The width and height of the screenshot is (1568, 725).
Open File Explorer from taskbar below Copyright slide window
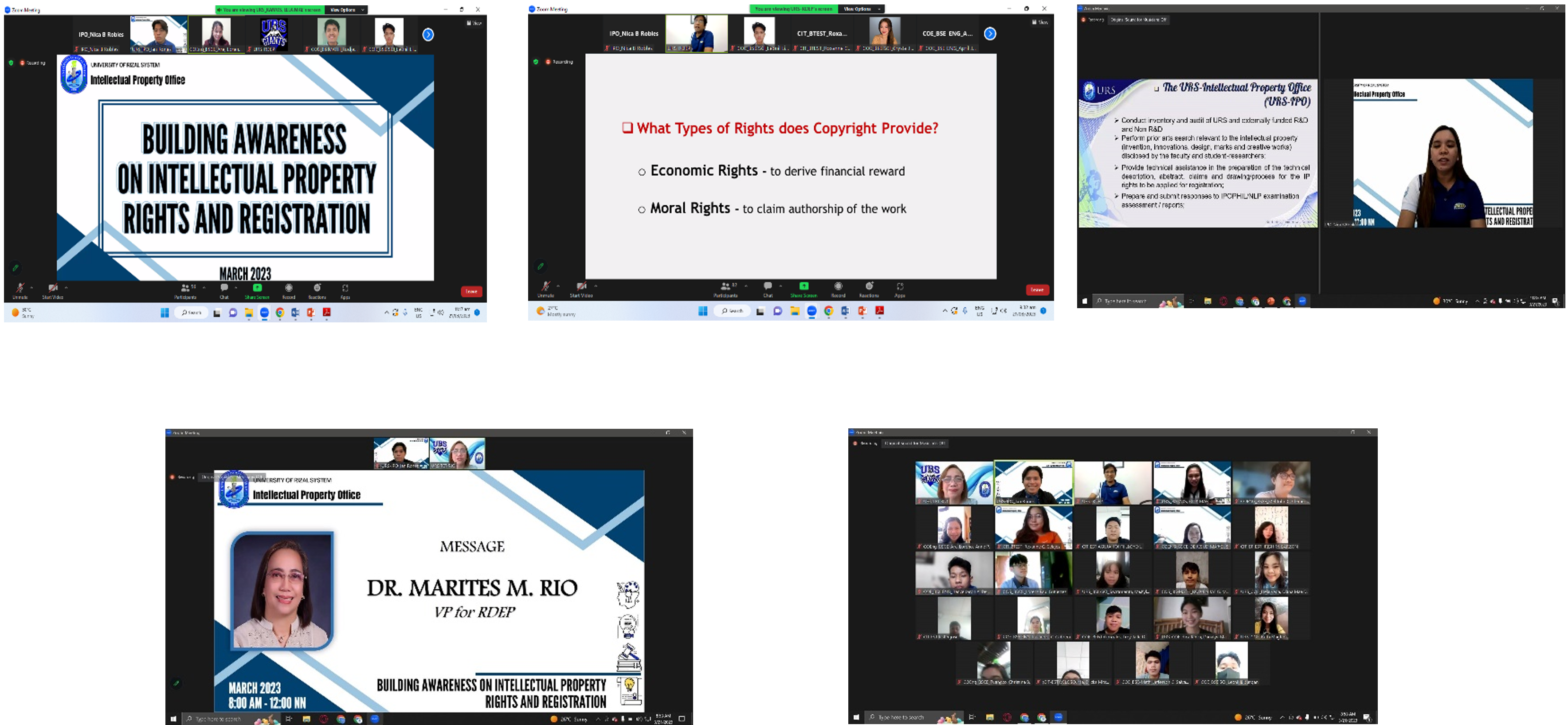click(x=794, y=311)
